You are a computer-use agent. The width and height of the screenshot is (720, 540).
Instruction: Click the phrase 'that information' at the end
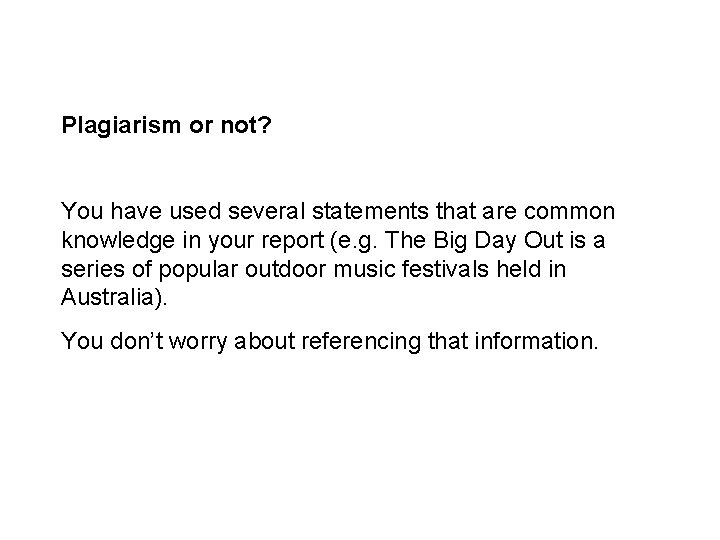pyautogui.click(x=500, y=341)
